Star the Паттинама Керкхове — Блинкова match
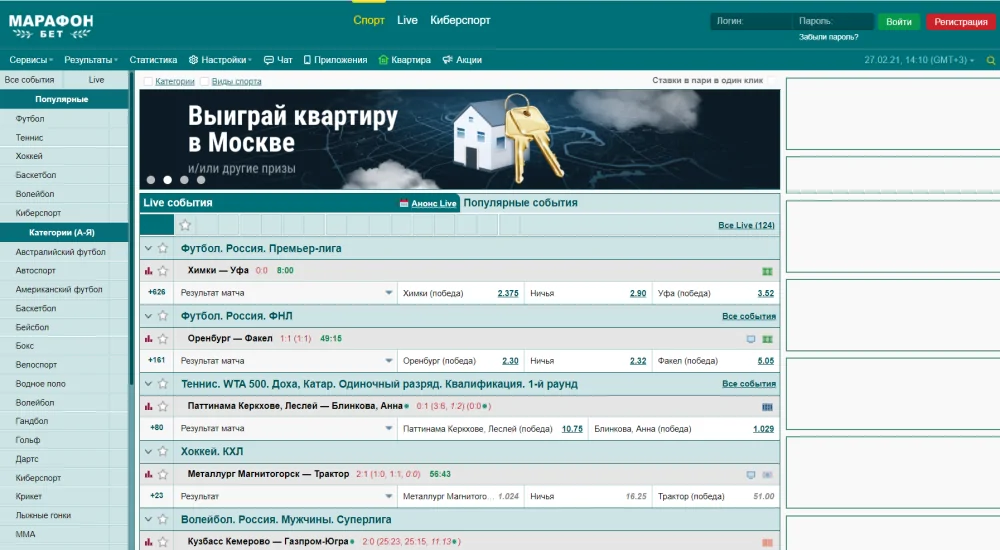Image resolution: width=1000 pixels, height=550 pixels. (163, 406)
